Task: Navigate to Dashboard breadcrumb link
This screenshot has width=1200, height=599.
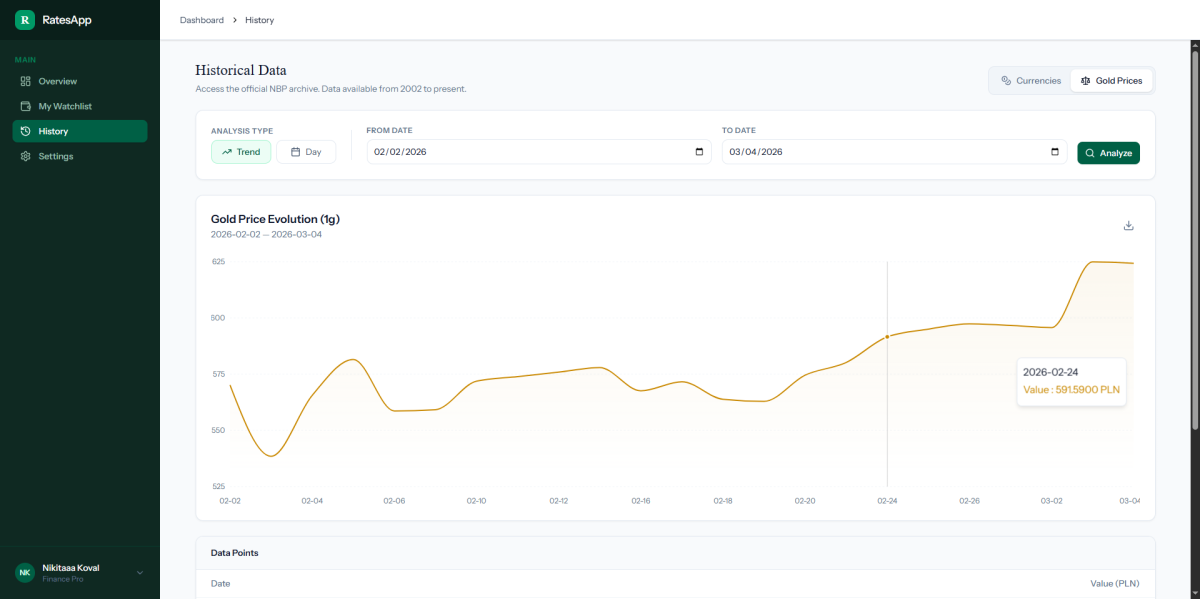Action: pos(201,20)
